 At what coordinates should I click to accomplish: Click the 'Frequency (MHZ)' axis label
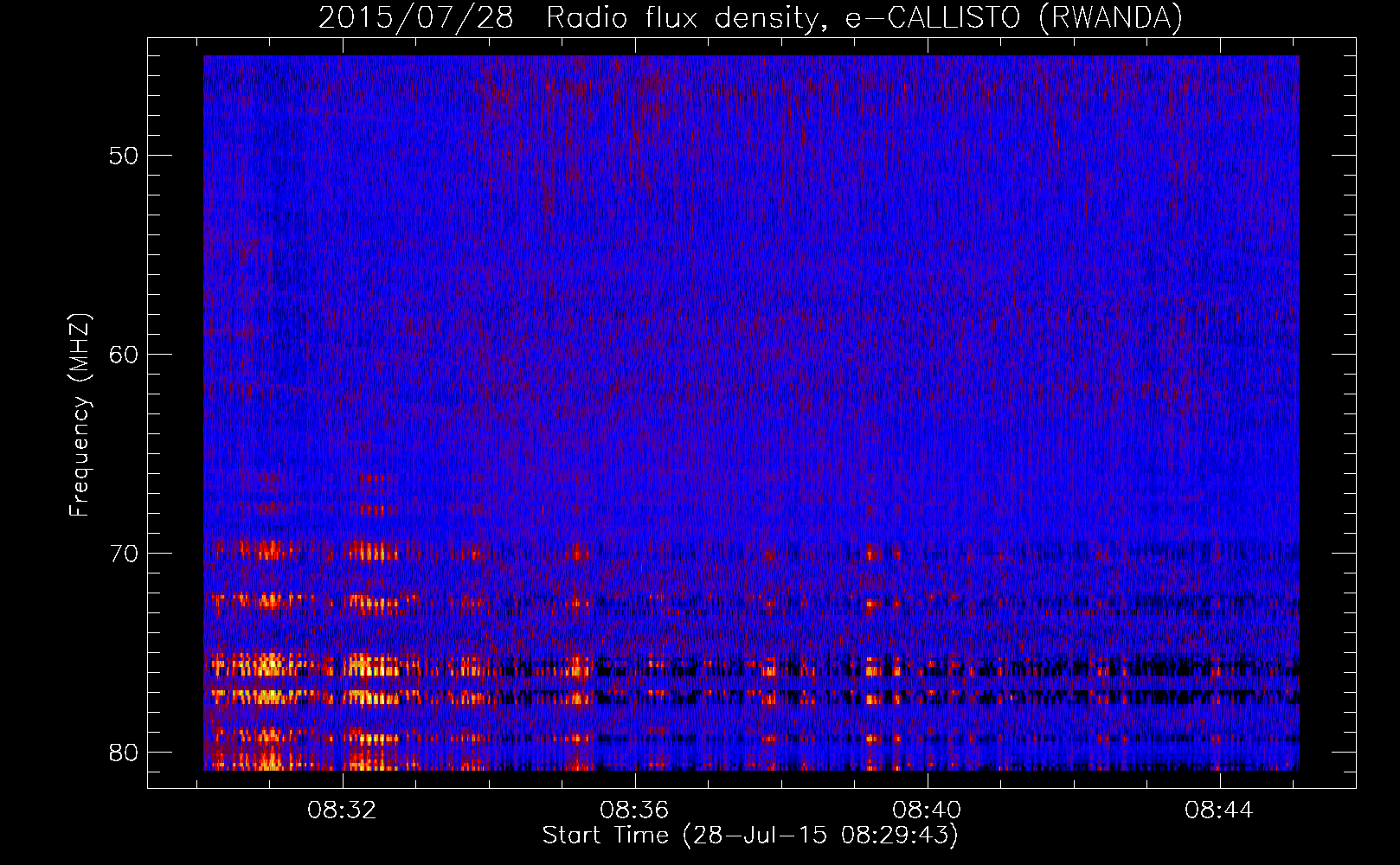pyautogui.click(x=80, y=415)
